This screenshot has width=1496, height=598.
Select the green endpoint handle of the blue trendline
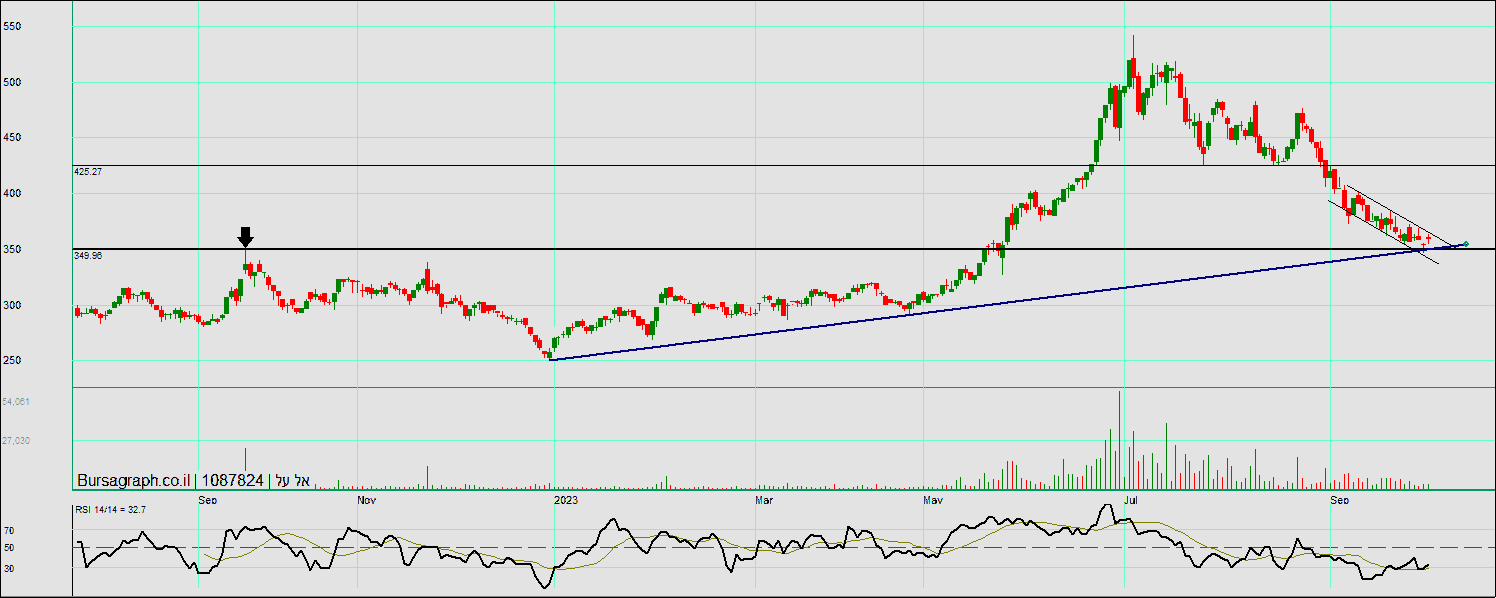tap(1466, 244)
